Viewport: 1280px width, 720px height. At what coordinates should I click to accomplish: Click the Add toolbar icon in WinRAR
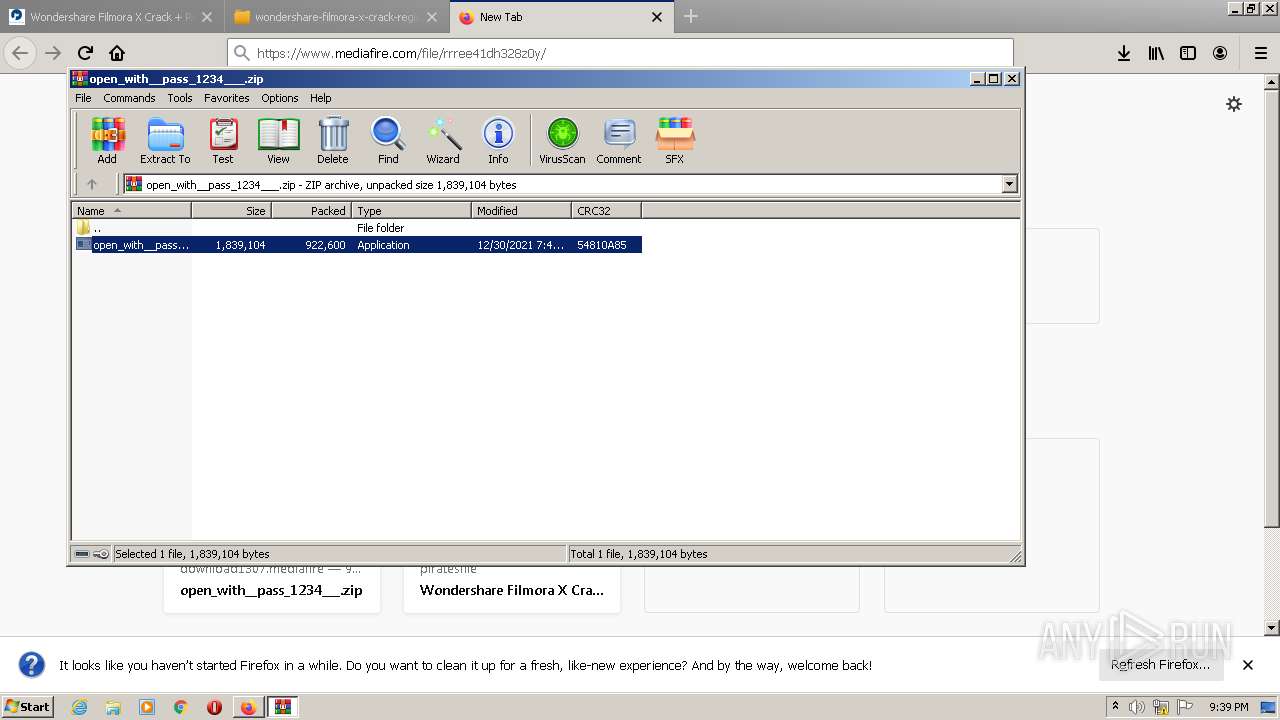point(107,140)
